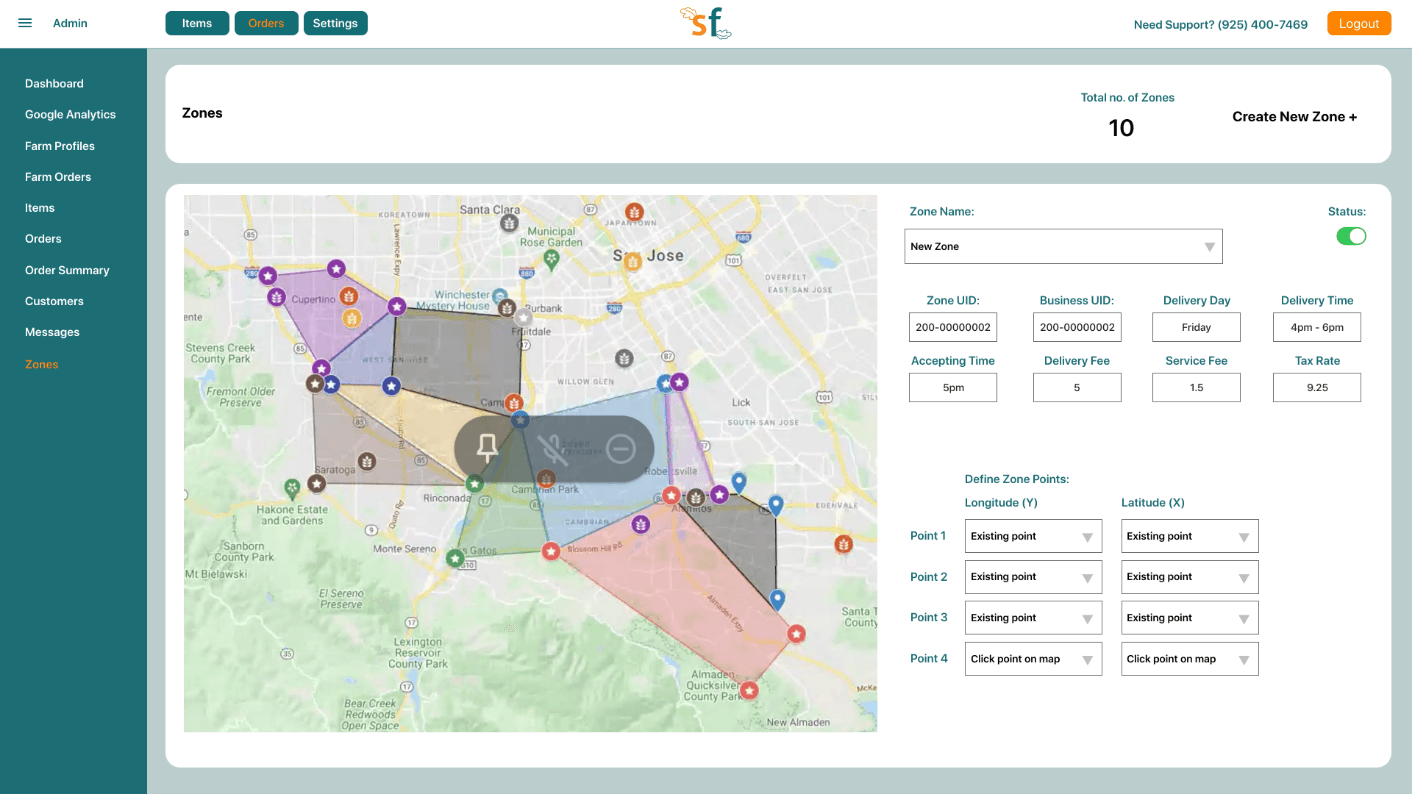Select gray wheat marker below Santa Clara

tap(509, 223)
